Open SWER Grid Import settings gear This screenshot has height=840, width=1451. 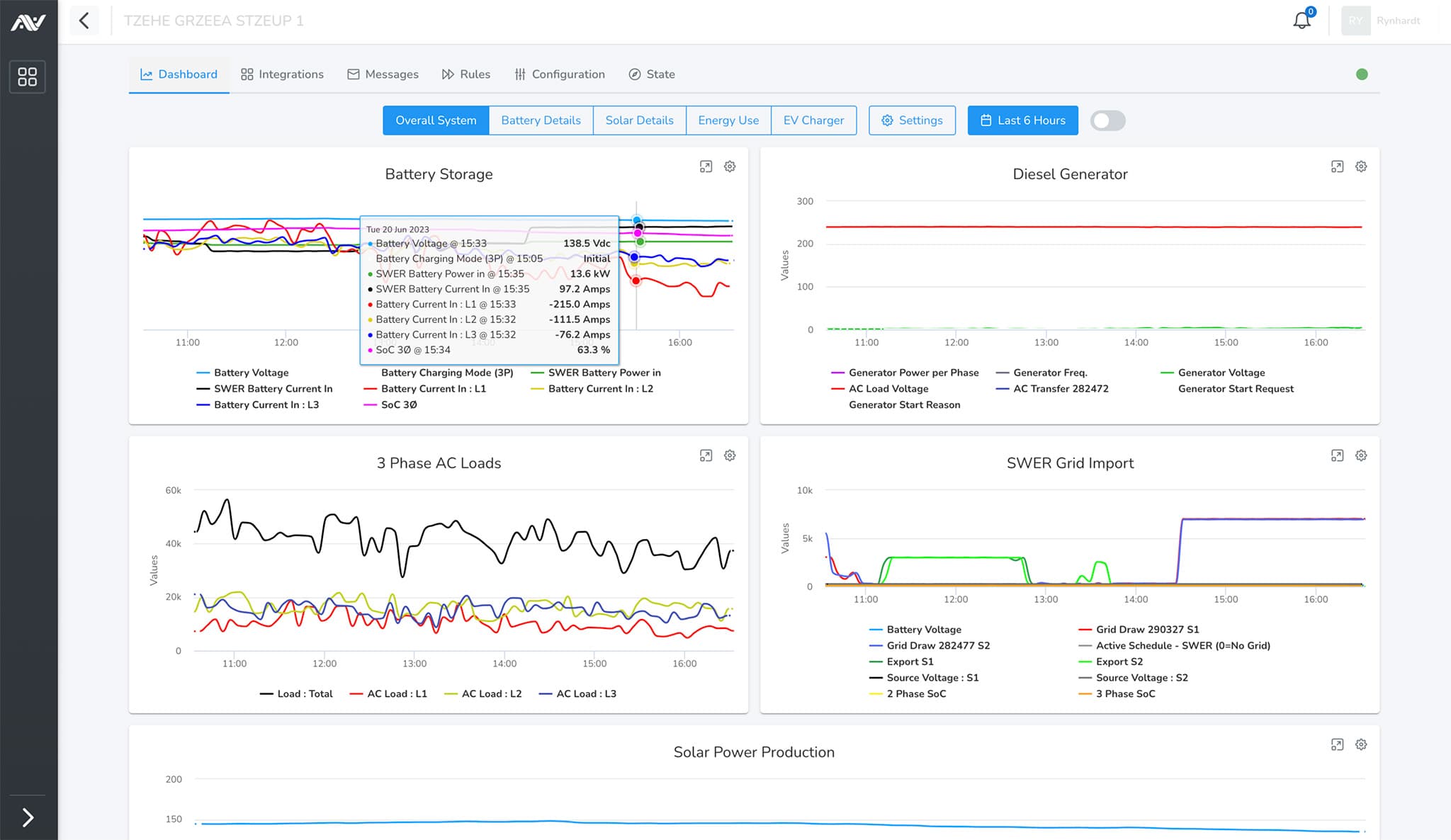pos(1361,455)
